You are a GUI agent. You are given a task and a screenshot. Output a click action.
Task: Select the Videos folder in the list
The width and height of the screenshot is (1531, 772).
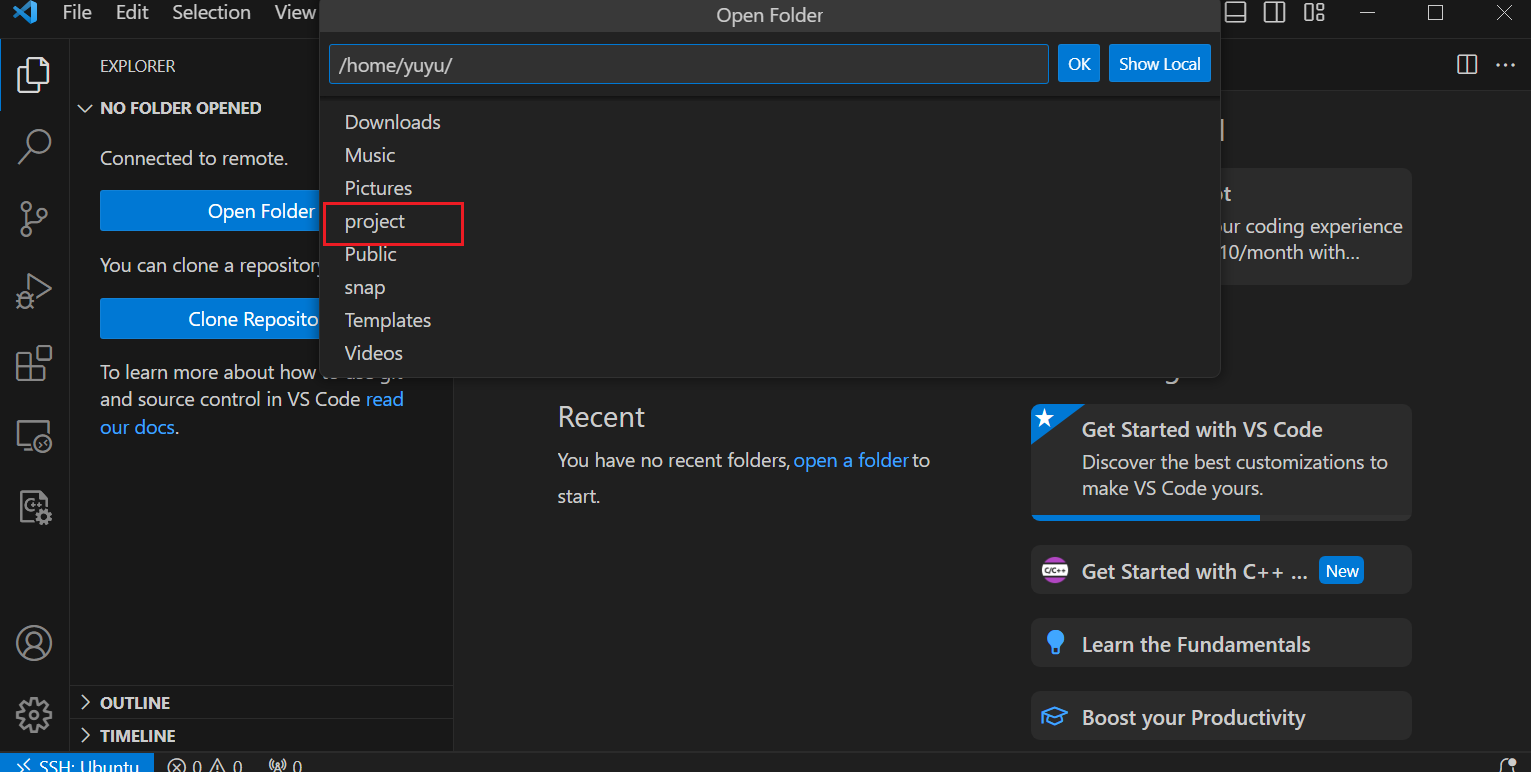point(770,353)
